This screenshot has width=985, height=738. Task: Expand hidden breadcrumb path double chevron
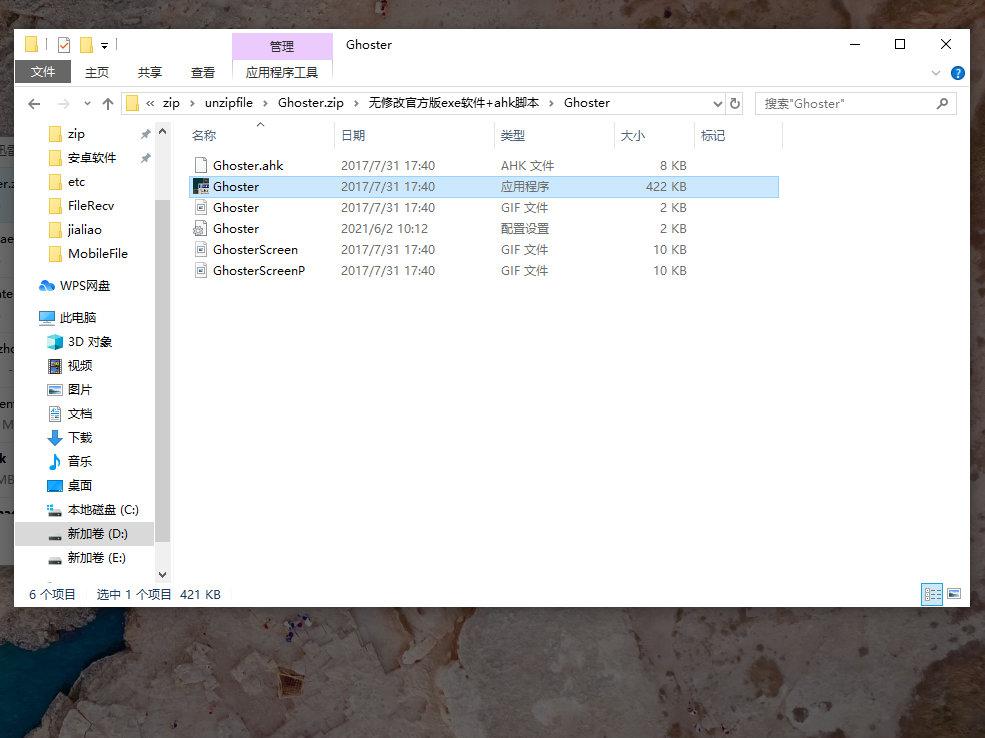(150, 104)
